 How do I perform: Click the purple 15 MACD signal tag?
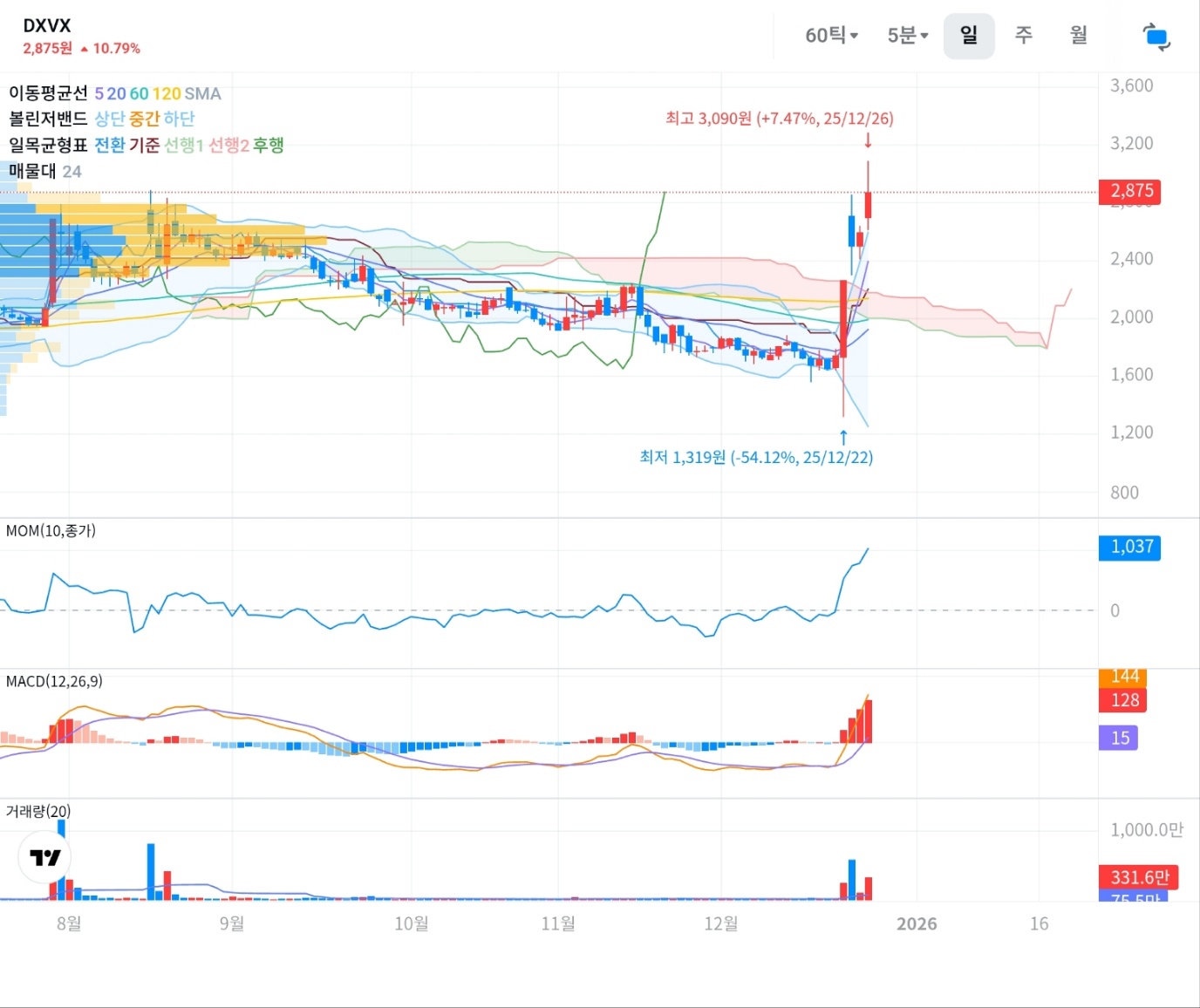tap(1120, 738)
